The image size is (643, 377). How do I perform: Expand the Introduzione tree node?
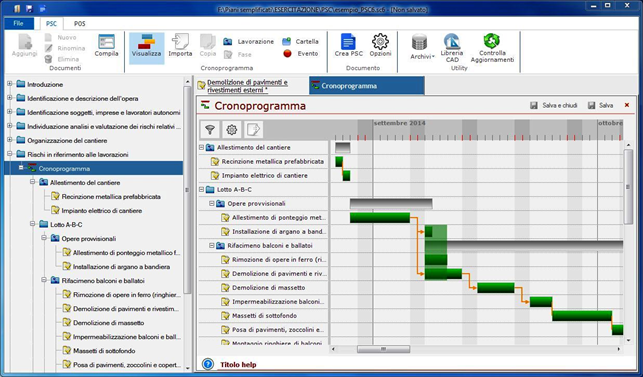(x=9, y=84)
